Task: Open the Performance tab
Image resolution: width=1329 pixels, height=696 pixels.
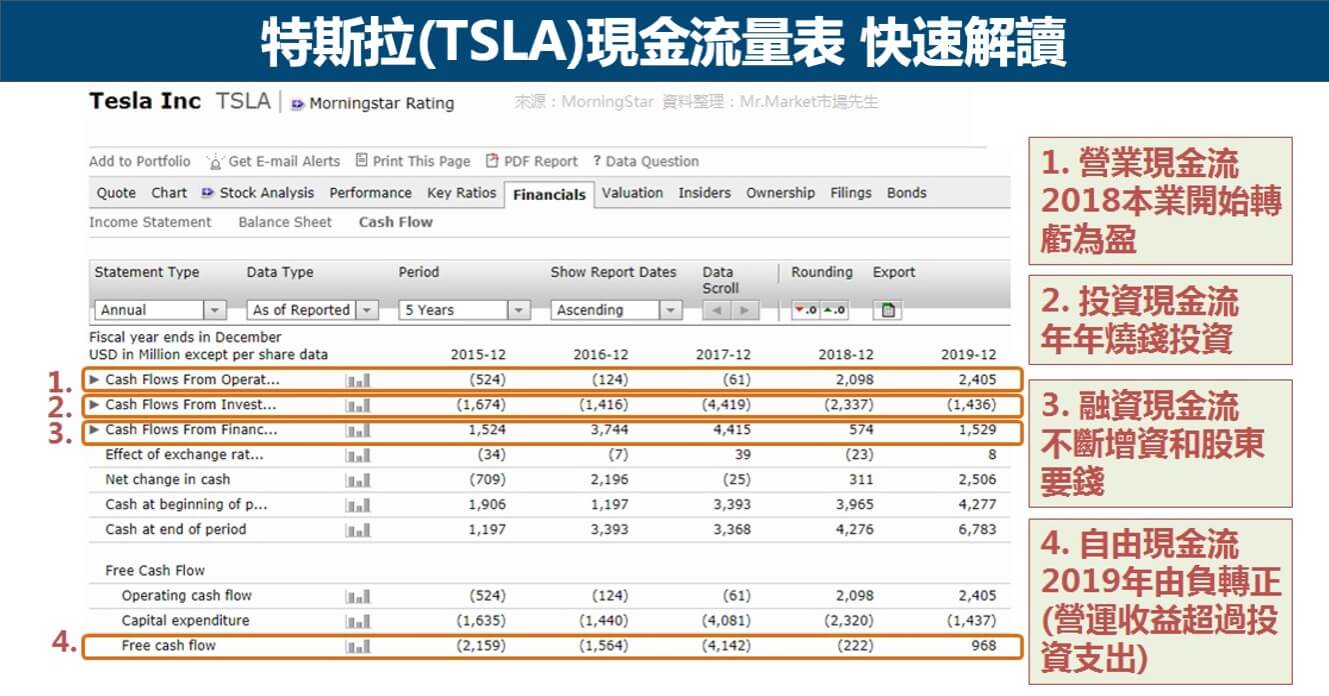Action: [x=370, y=193]
